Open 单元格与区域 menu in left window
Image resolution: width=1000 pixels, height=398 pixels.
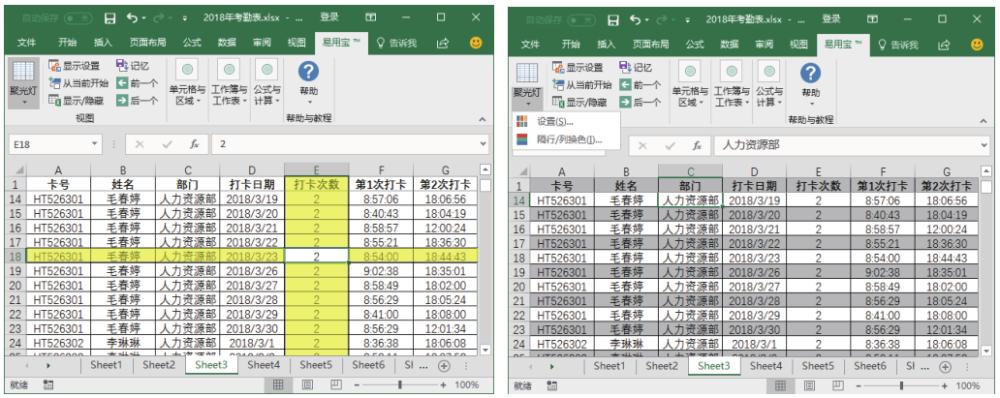(x=187, y=83)
